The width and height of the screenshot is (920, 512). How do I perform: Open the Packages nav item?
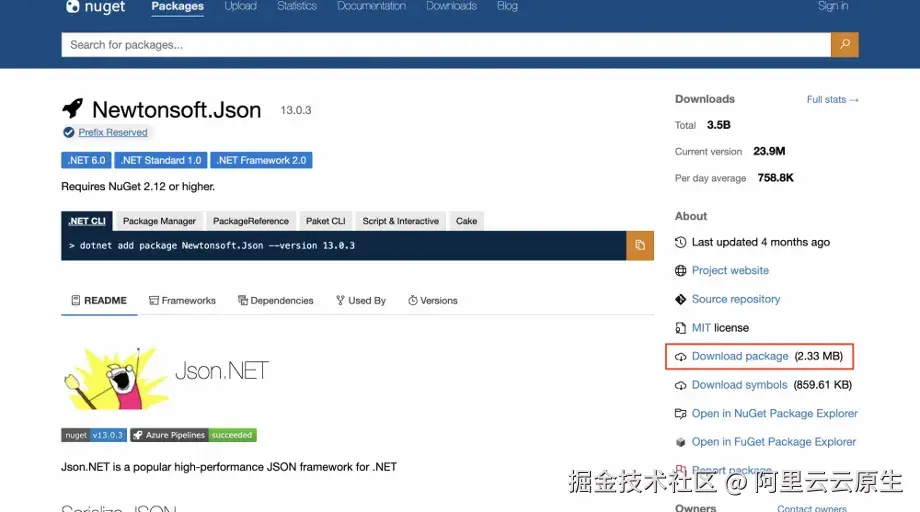coord(177,6)
